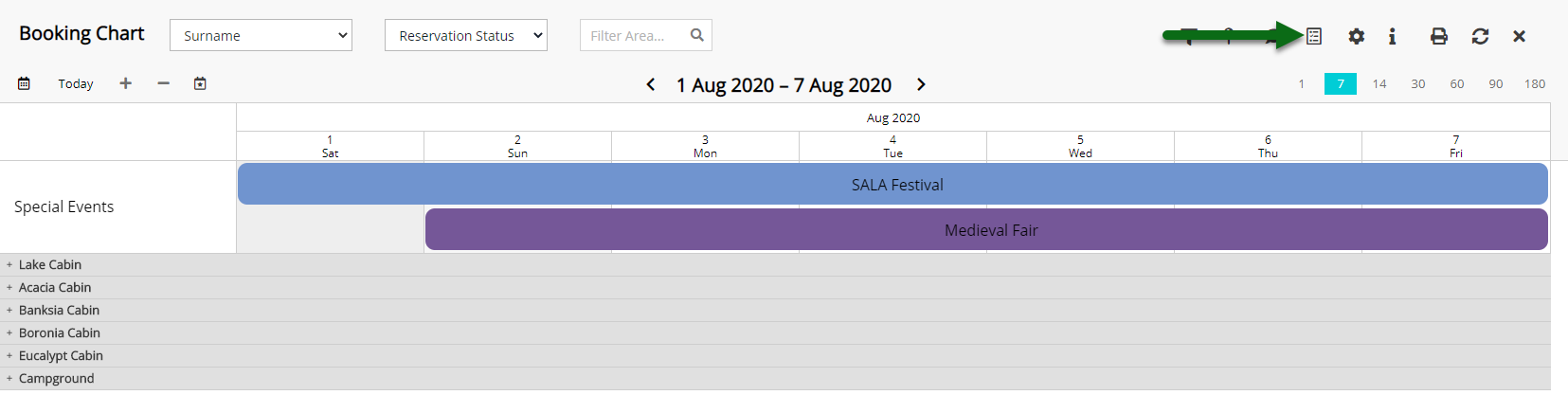Jump to Today
This screenshot has height=395, width=1568.
(x=76, y=83)
